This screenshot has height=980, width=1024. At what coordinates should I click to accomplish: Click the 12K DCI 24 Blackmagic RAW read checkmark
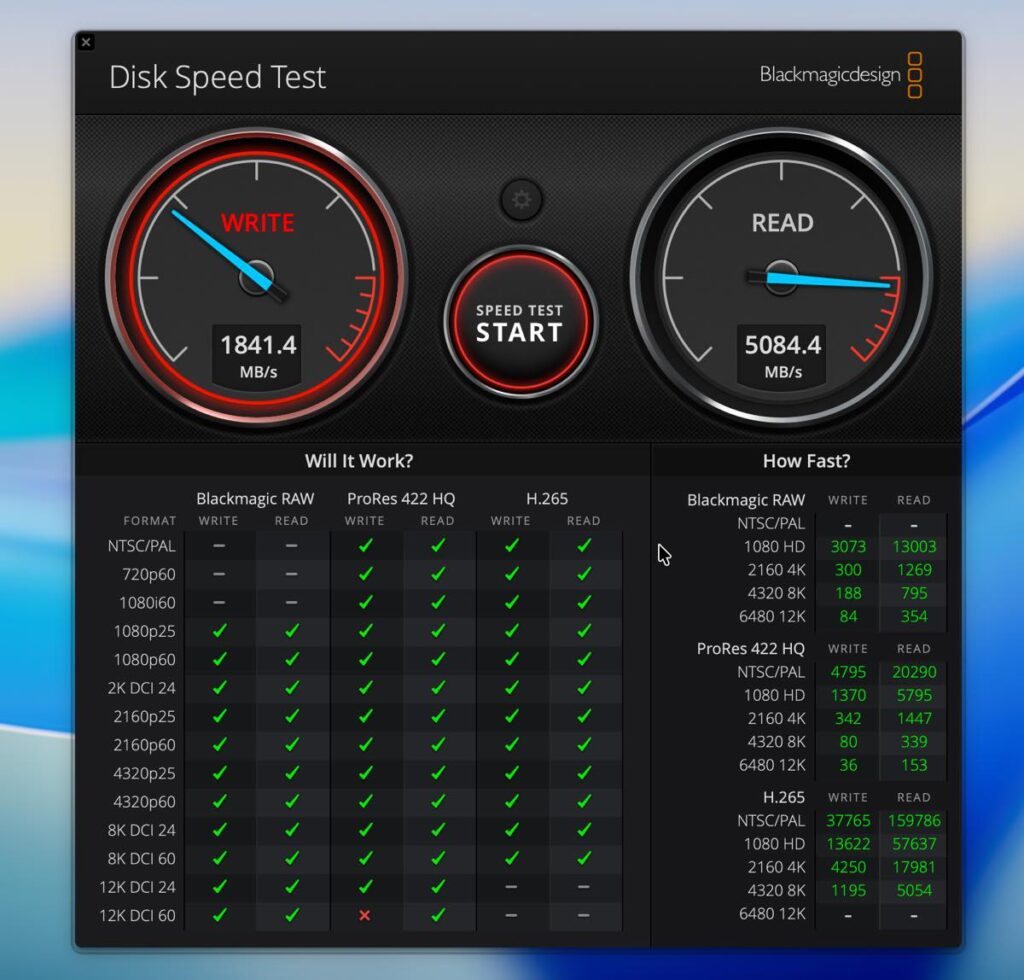pyautogui.click(x=292, y=886)
